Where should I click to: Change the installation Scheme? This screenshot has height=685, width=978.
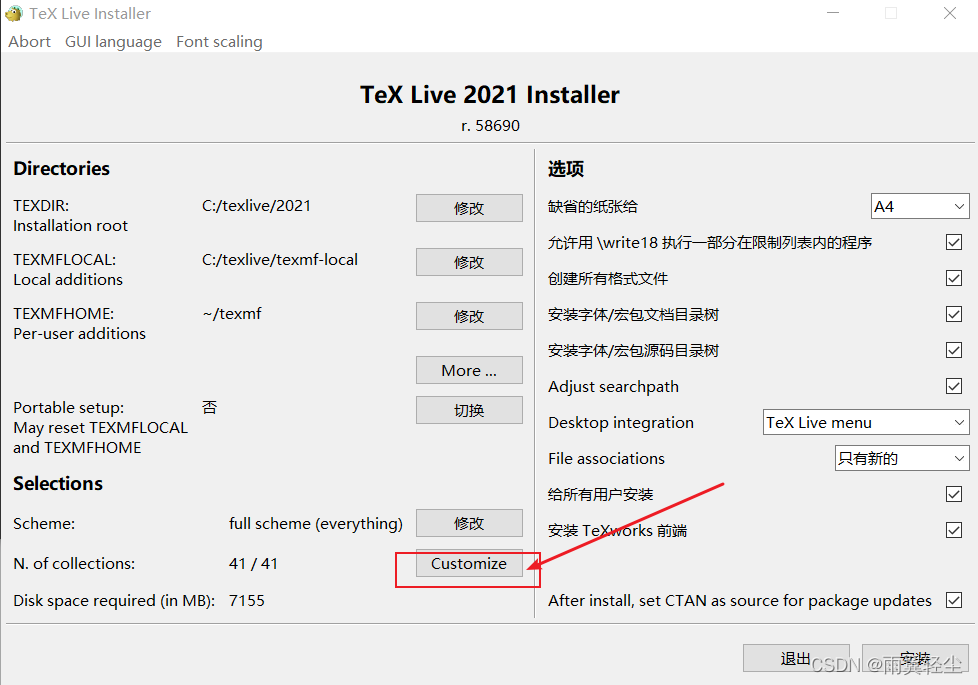click(469, 523)
